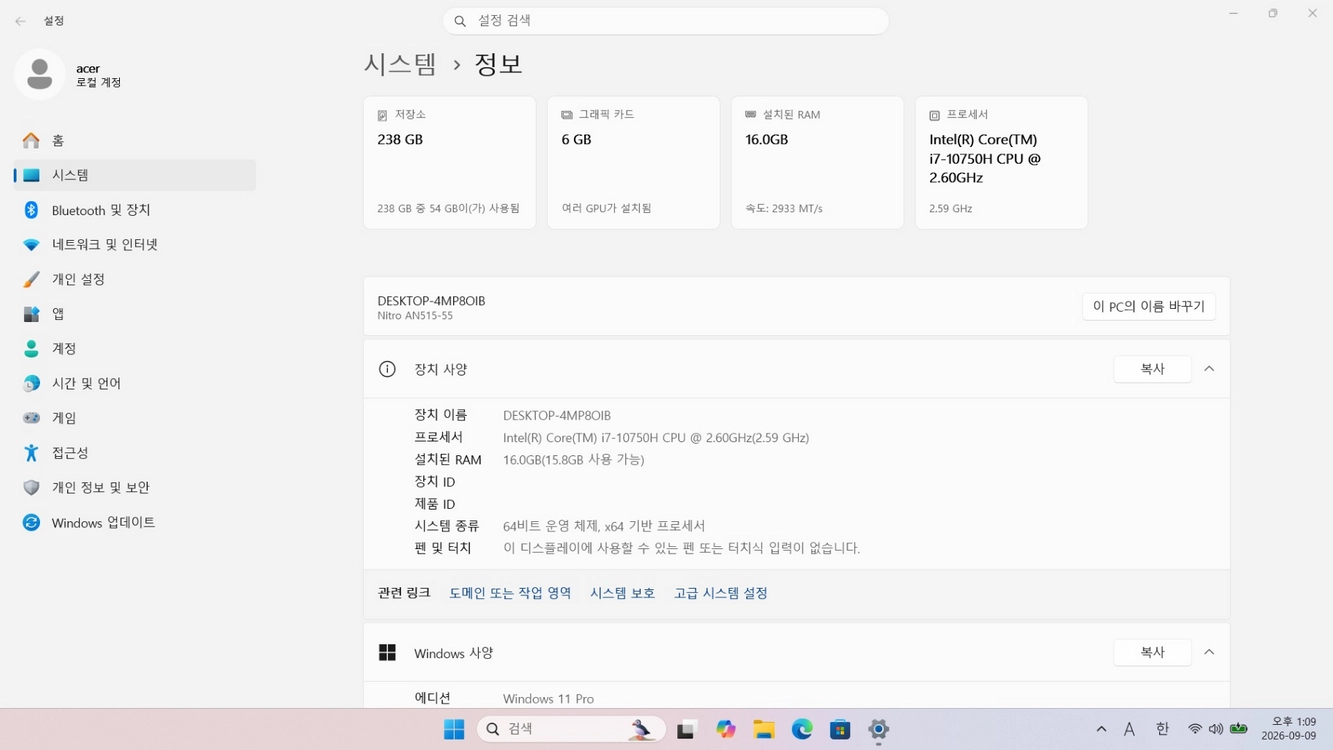Collapse the Windows 사양 section chevron

tap(1209, 652)
